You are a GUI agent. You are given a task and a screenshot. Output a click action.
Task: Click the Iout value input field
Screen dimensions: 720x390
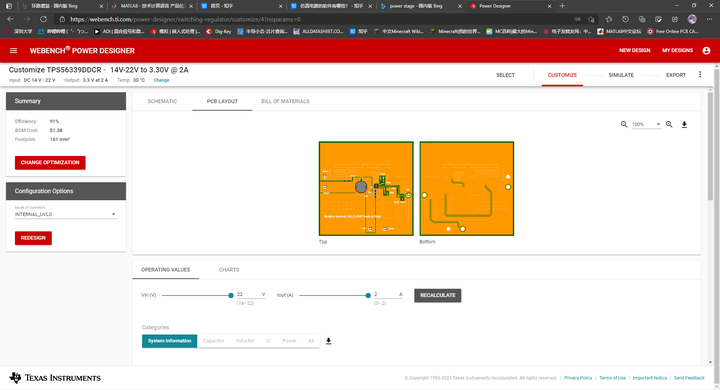pos(388,294)
